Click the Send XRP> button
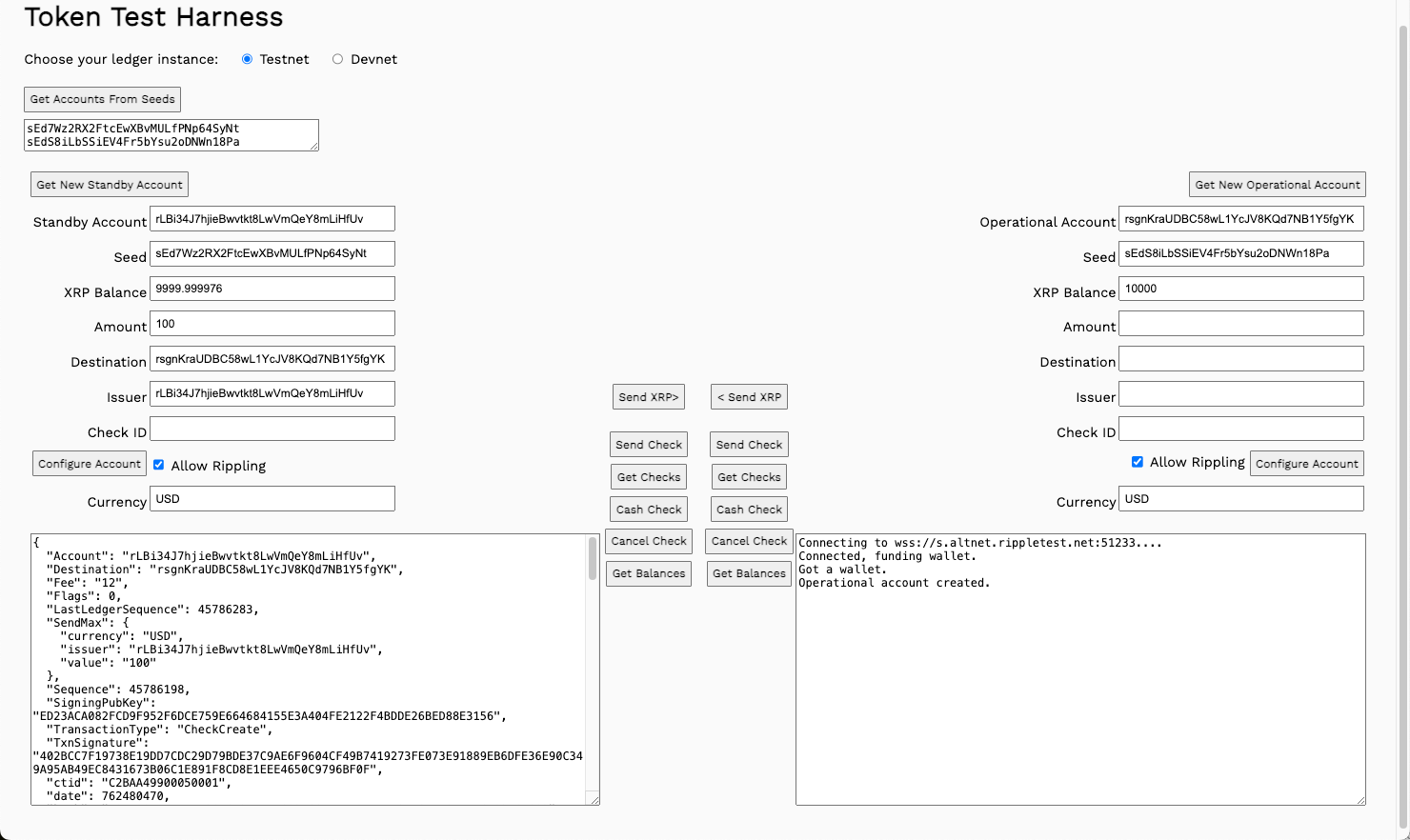Image resolution: width=1410 pixels, height=840 pixels. pos(648,397)
